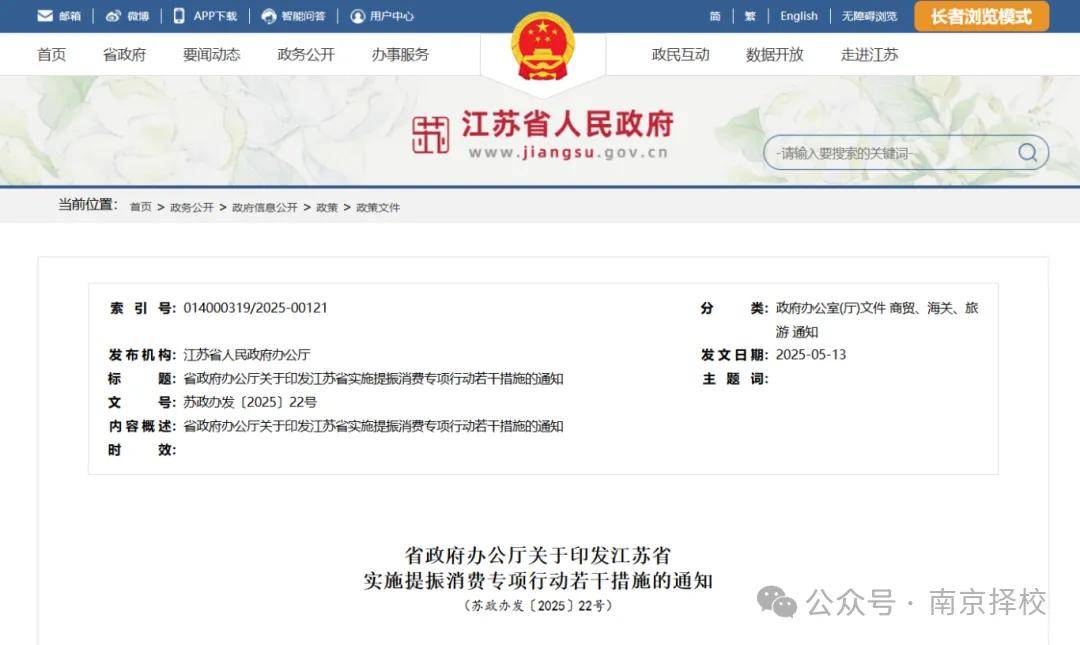Open the 省政府 navigation menu
The image size is (1080, 645).
125,54
